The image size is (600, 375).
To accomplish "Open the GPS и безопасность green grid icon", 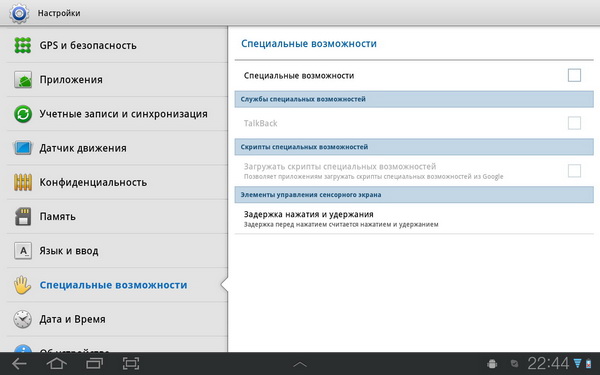I will 23,45.
